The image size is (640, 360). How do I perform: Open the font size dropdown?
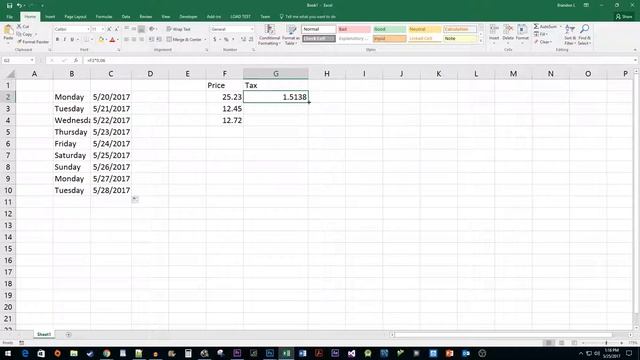pyautogui.click(x=102, y=29)
